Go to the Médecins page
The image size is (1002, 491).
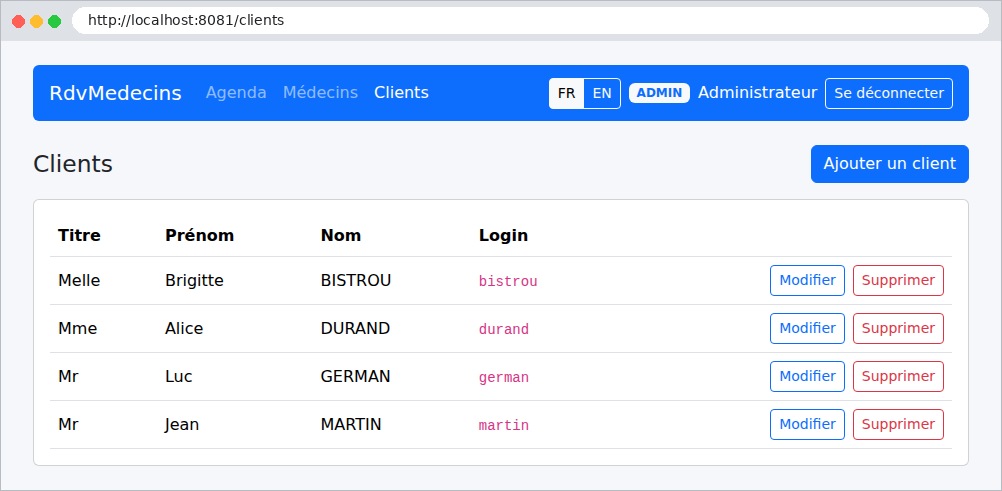click(x=320, y=93)
